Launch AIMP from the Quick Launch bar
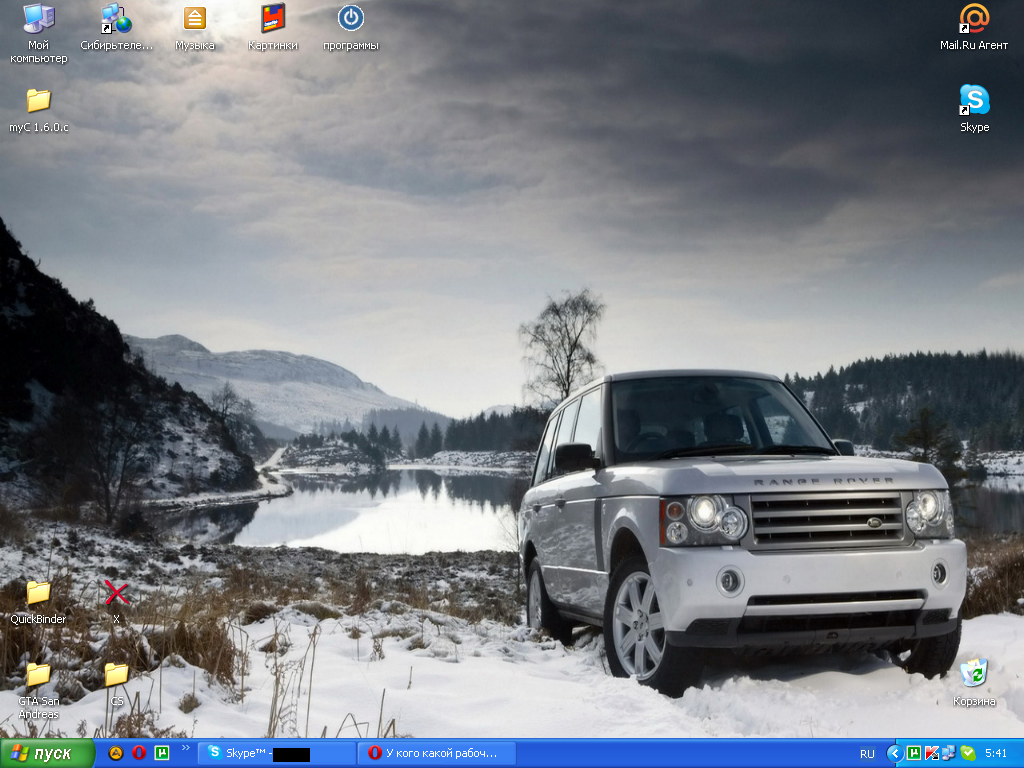1024x768 pixels. (116, 753)
